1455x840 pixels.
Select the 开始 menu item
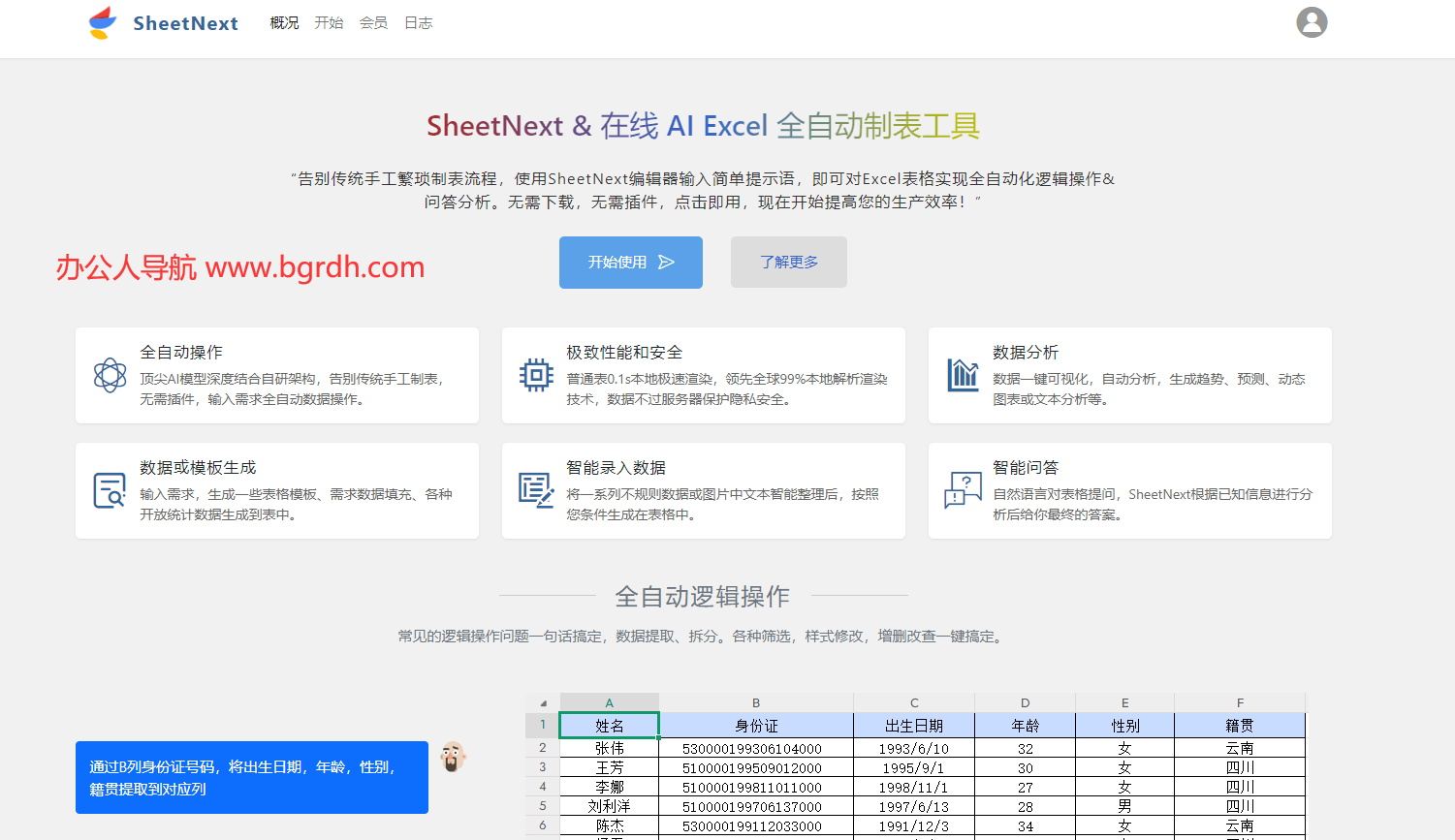click(329, 22)
